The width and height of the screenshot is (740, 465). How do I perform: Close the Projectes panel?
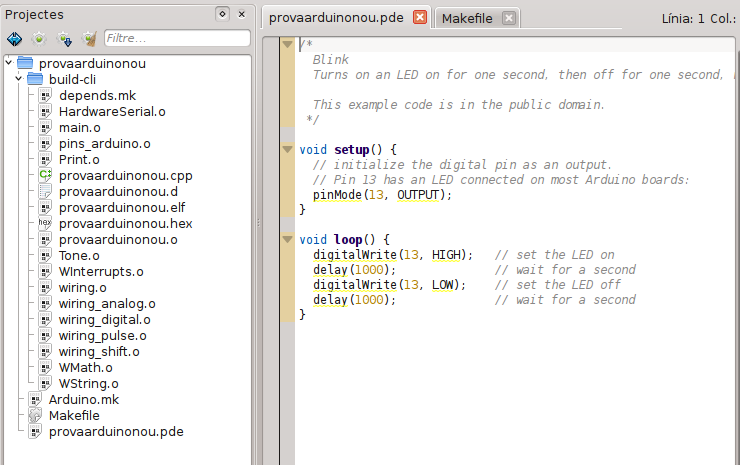[242, 14]
